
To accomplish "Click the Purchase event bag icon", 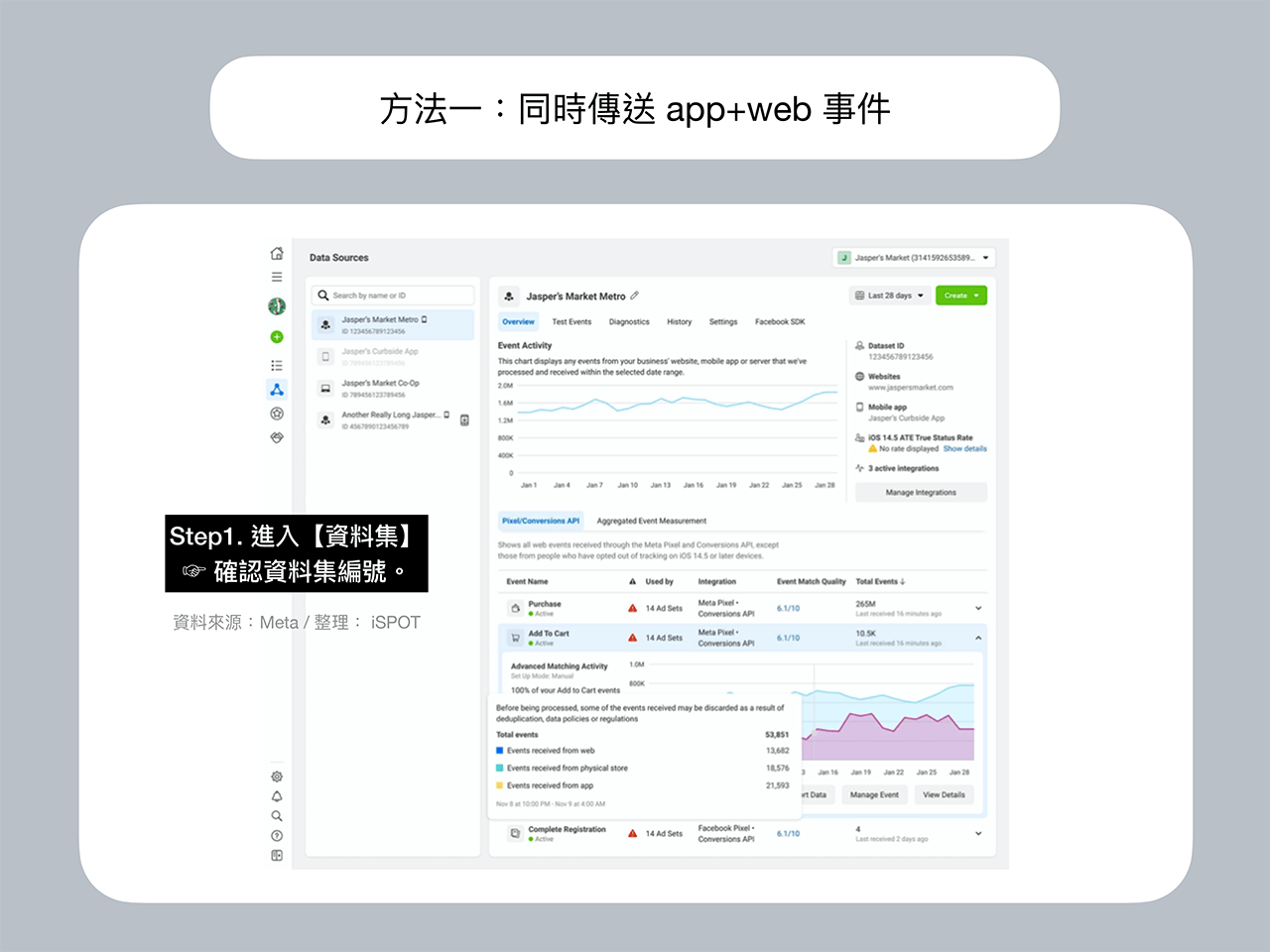I will (515, 608).
